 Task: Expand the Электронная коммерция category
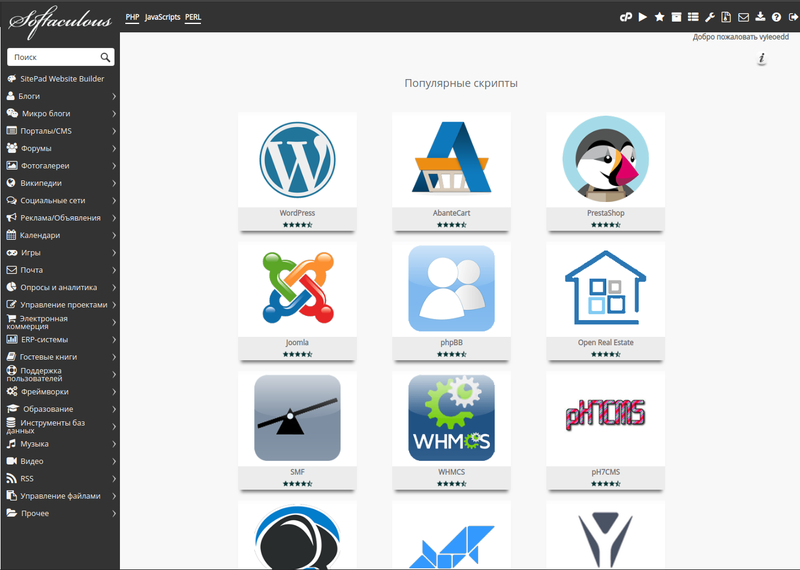coord(60,322)
